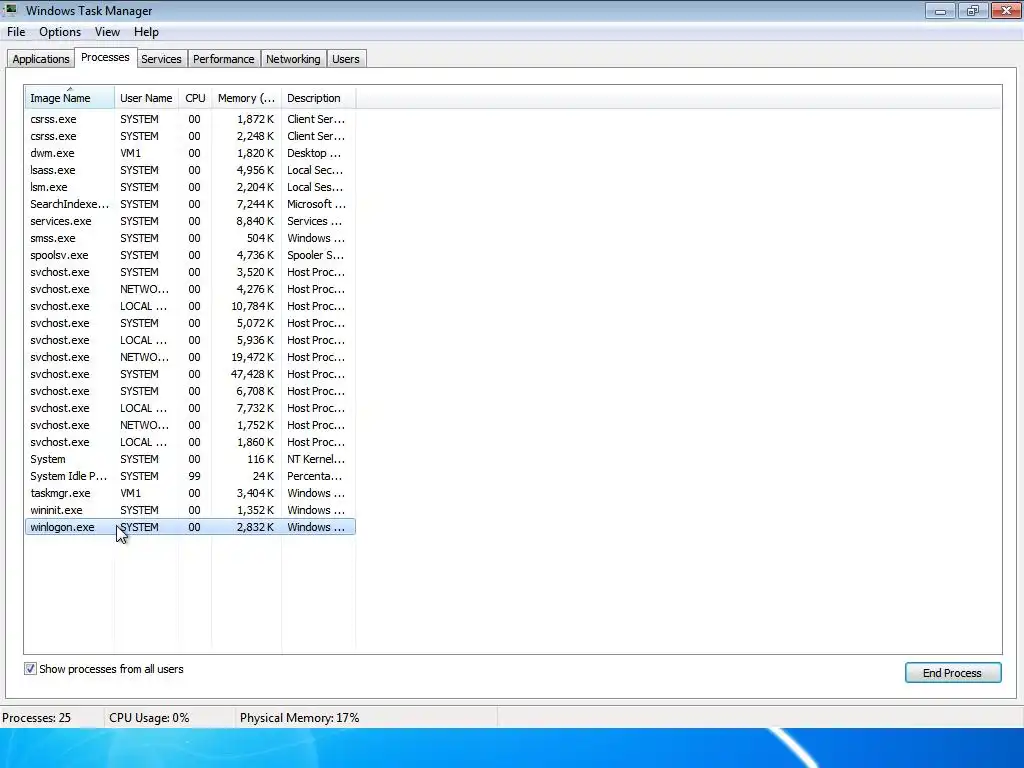Go to the Performance tab
This screenshot has height=768, width=1024.
(223, 59)
